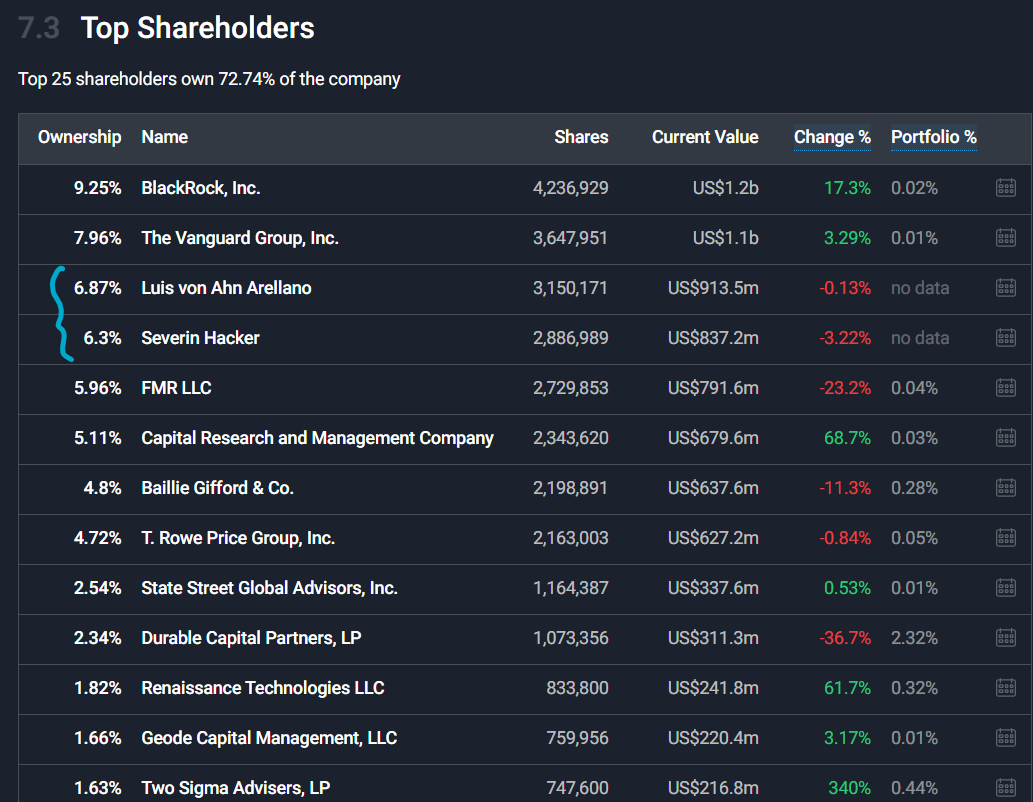Click the 3,647,951 shares value
This screenshot has height=802, width=1033.
click(571, 239)
